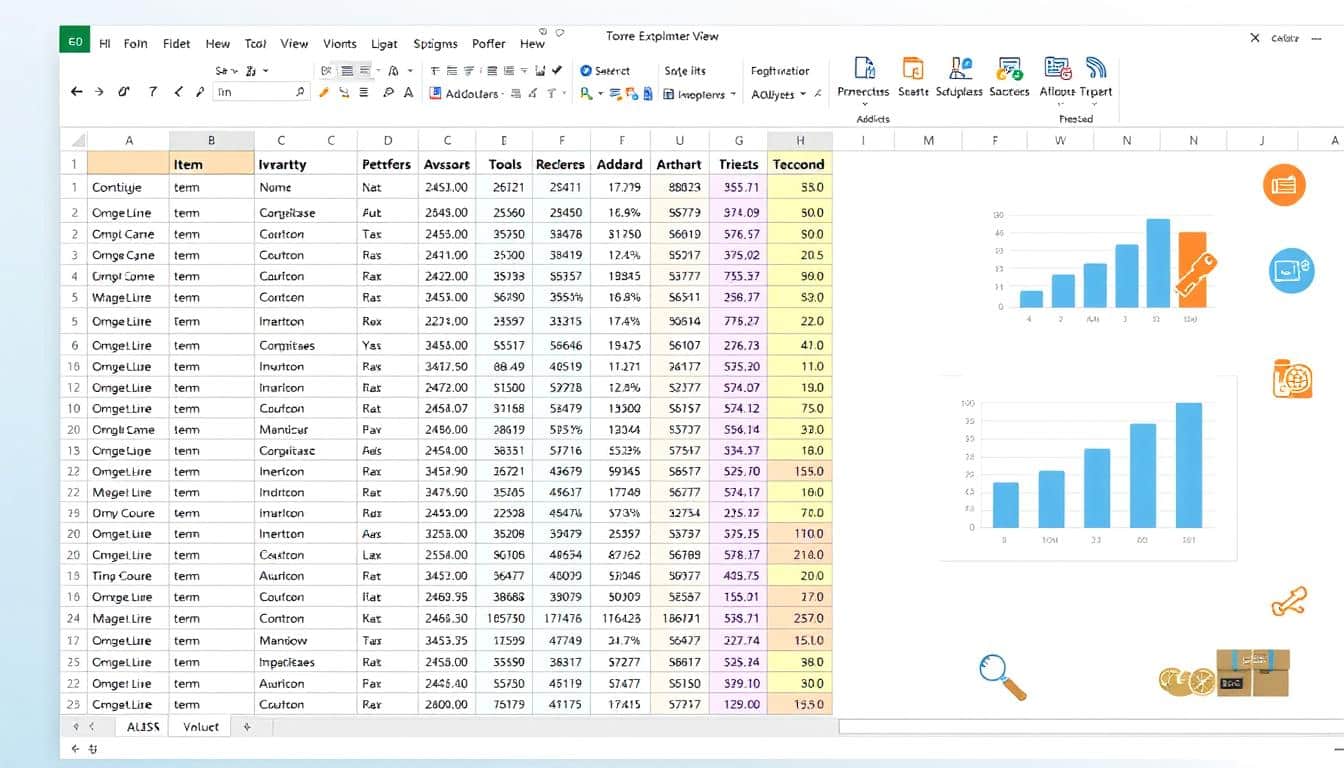
Task: Open the View menu
Action: click(294, 44)
